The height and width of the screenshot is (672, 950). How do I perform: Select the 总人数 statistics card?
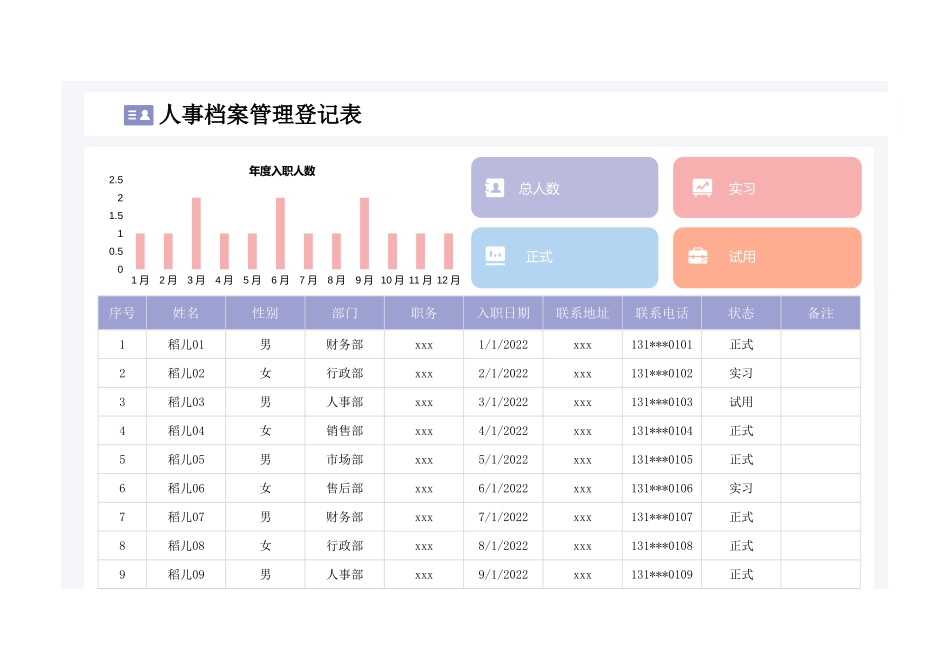(564, 187)
